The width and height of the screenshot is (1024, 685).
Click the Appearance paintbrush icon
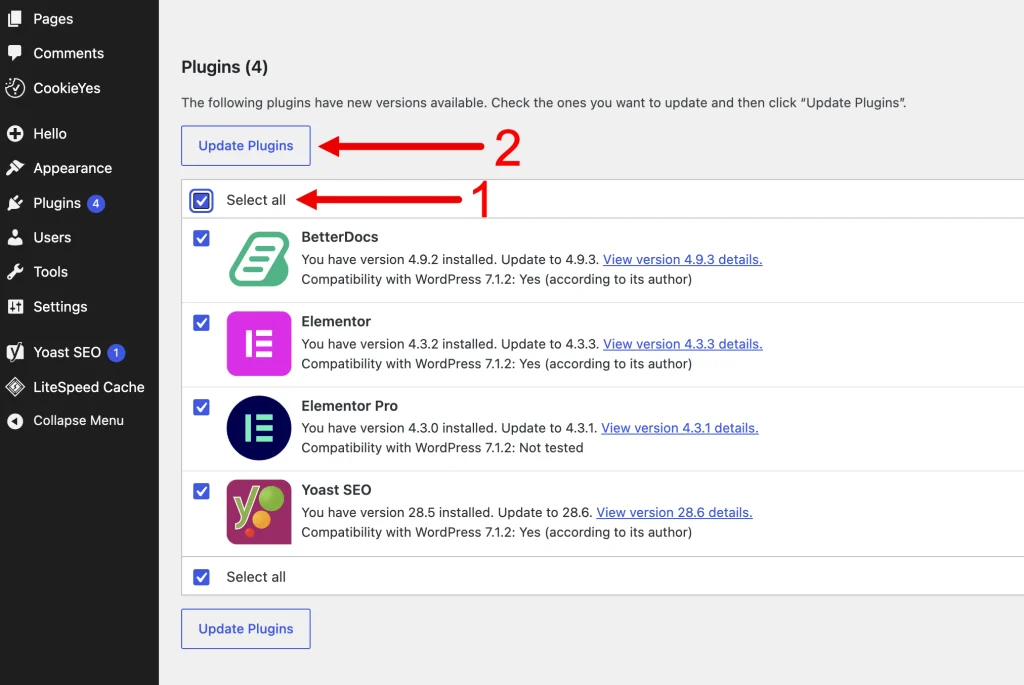(x=15, y=168)
